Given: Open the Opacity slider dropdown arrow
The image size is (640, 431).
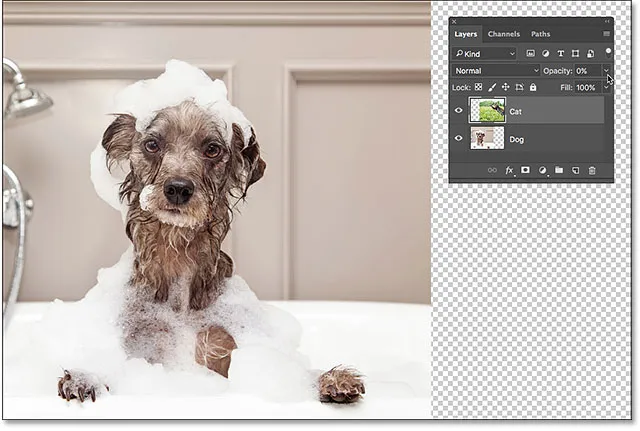Looking at the screenshot, I should (x=606, y=71).
